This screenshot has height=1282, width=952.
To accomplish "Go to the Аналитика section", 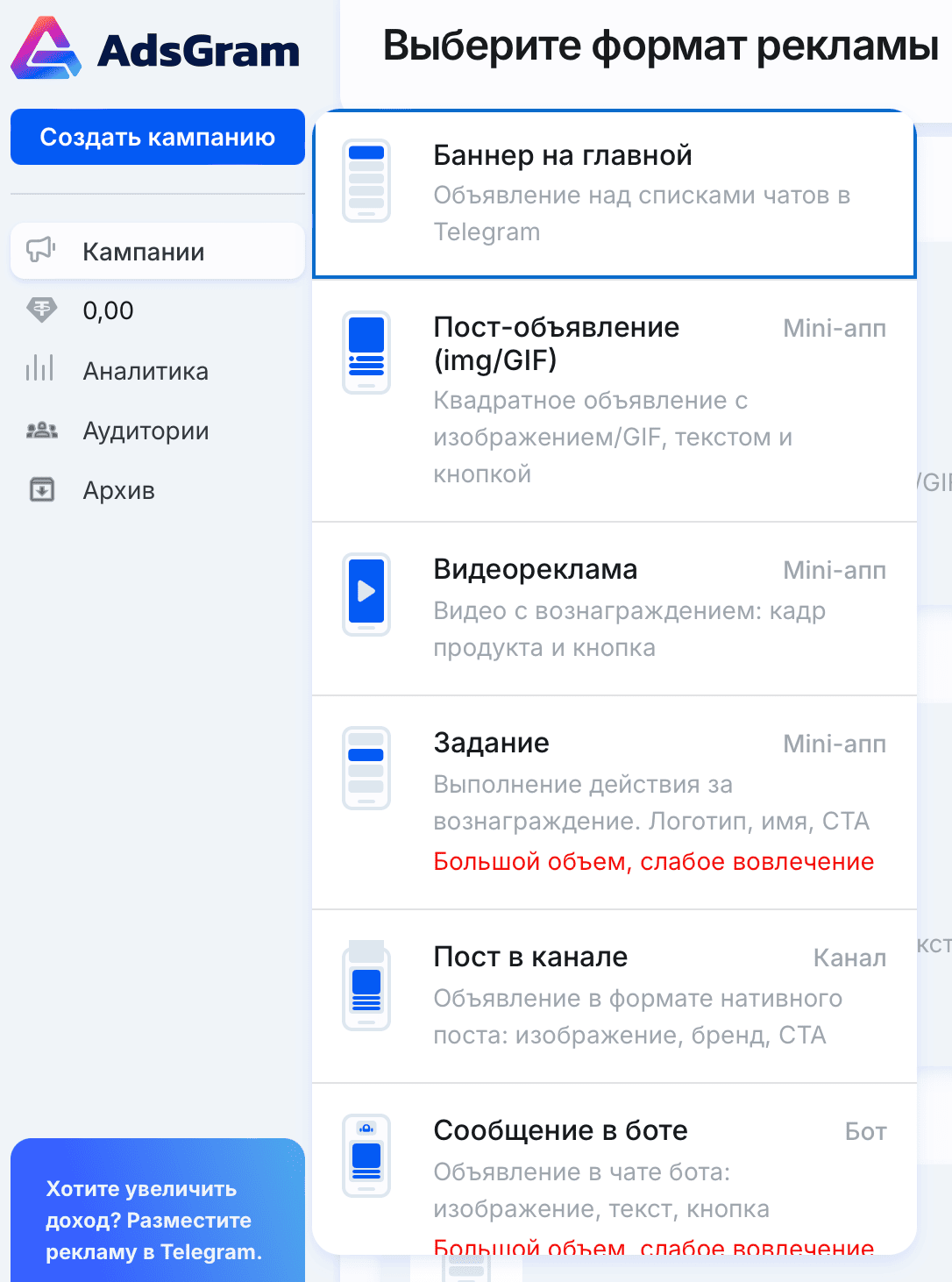I will [x=146, y=371].
